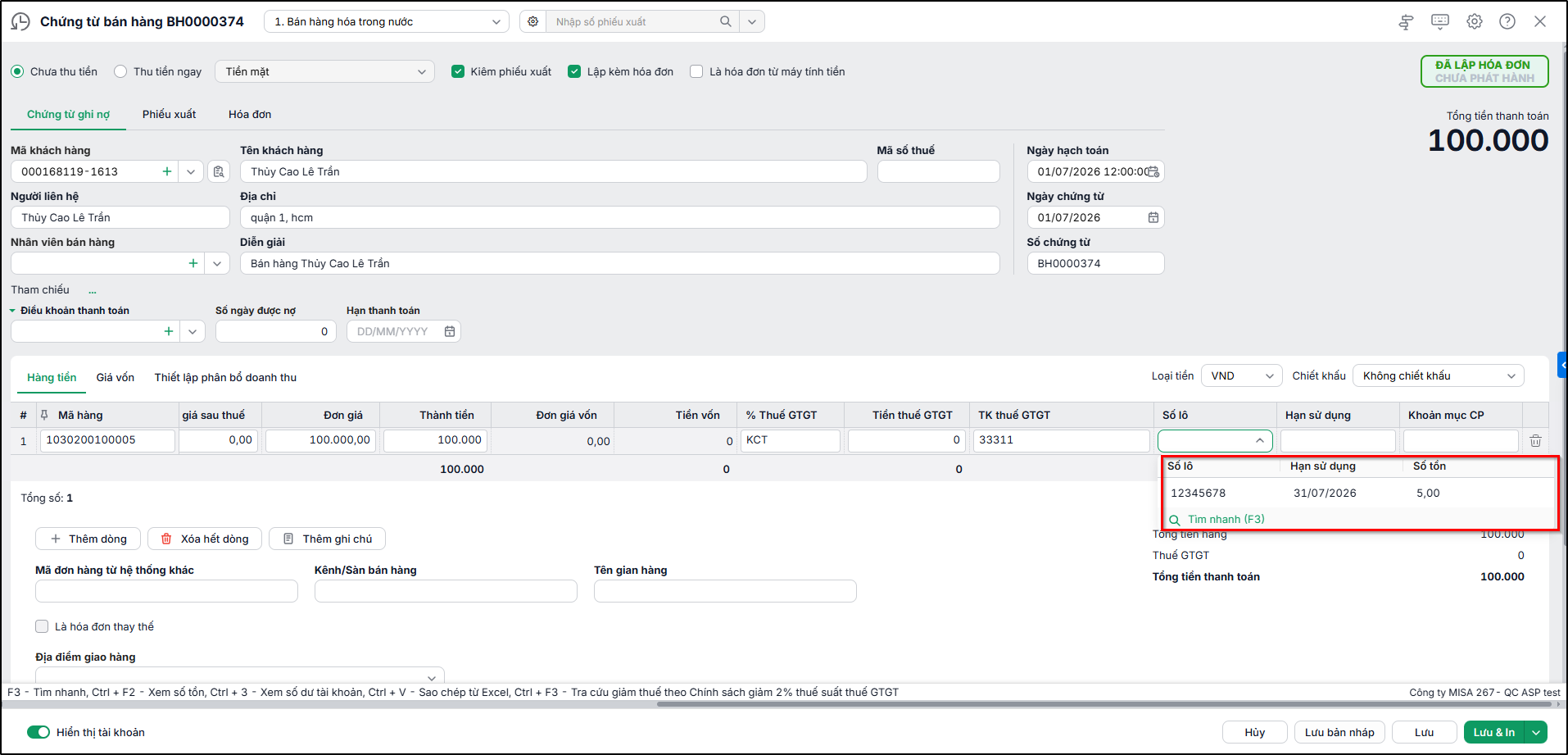
Task: Open settings gear beside the phiếu xuất search
Action: [533, 21]
